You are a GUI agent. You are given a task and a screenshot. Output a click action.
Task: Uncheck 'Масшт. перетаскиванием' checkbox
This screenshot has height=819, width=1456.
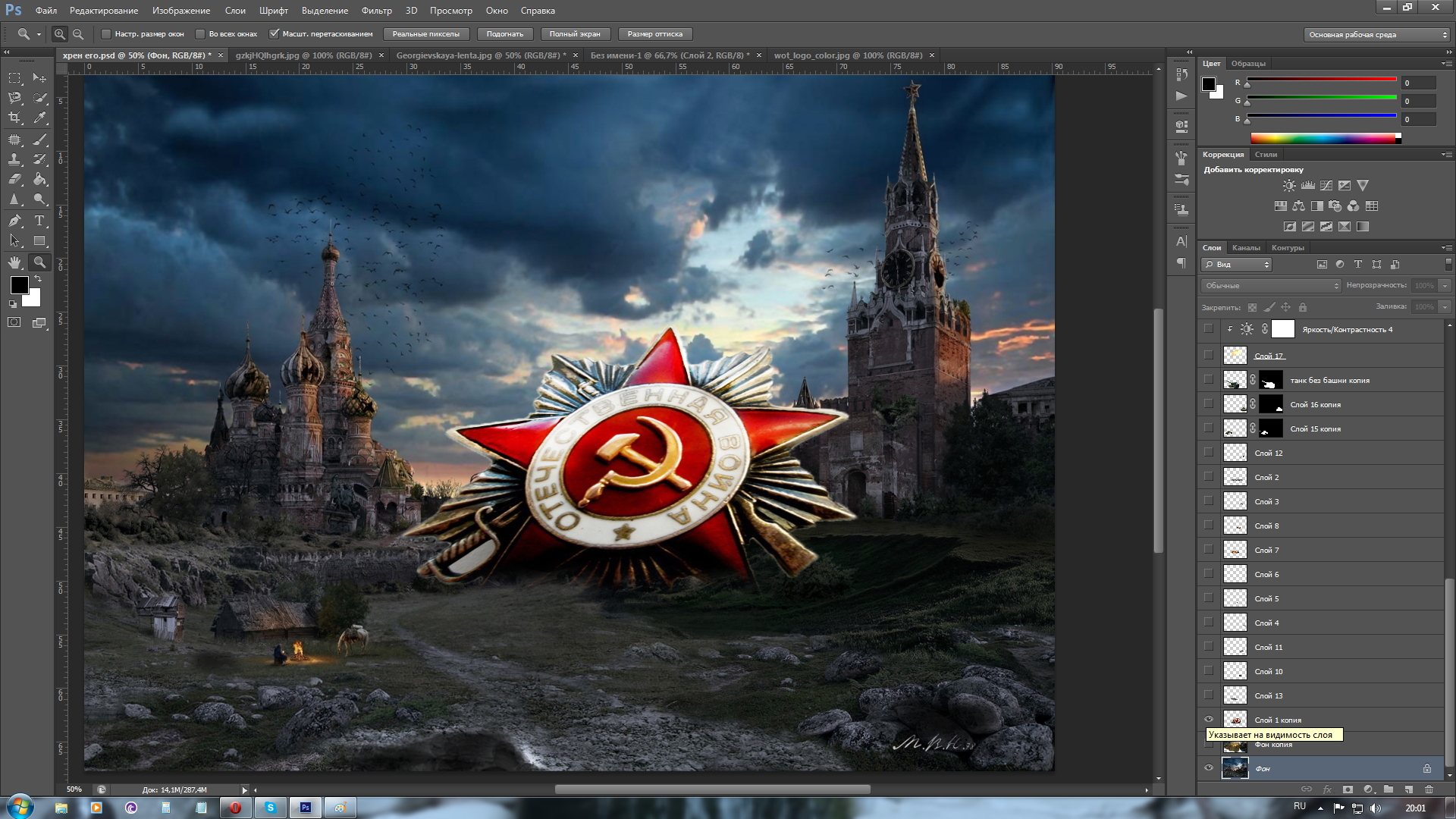tap(275, 34)
